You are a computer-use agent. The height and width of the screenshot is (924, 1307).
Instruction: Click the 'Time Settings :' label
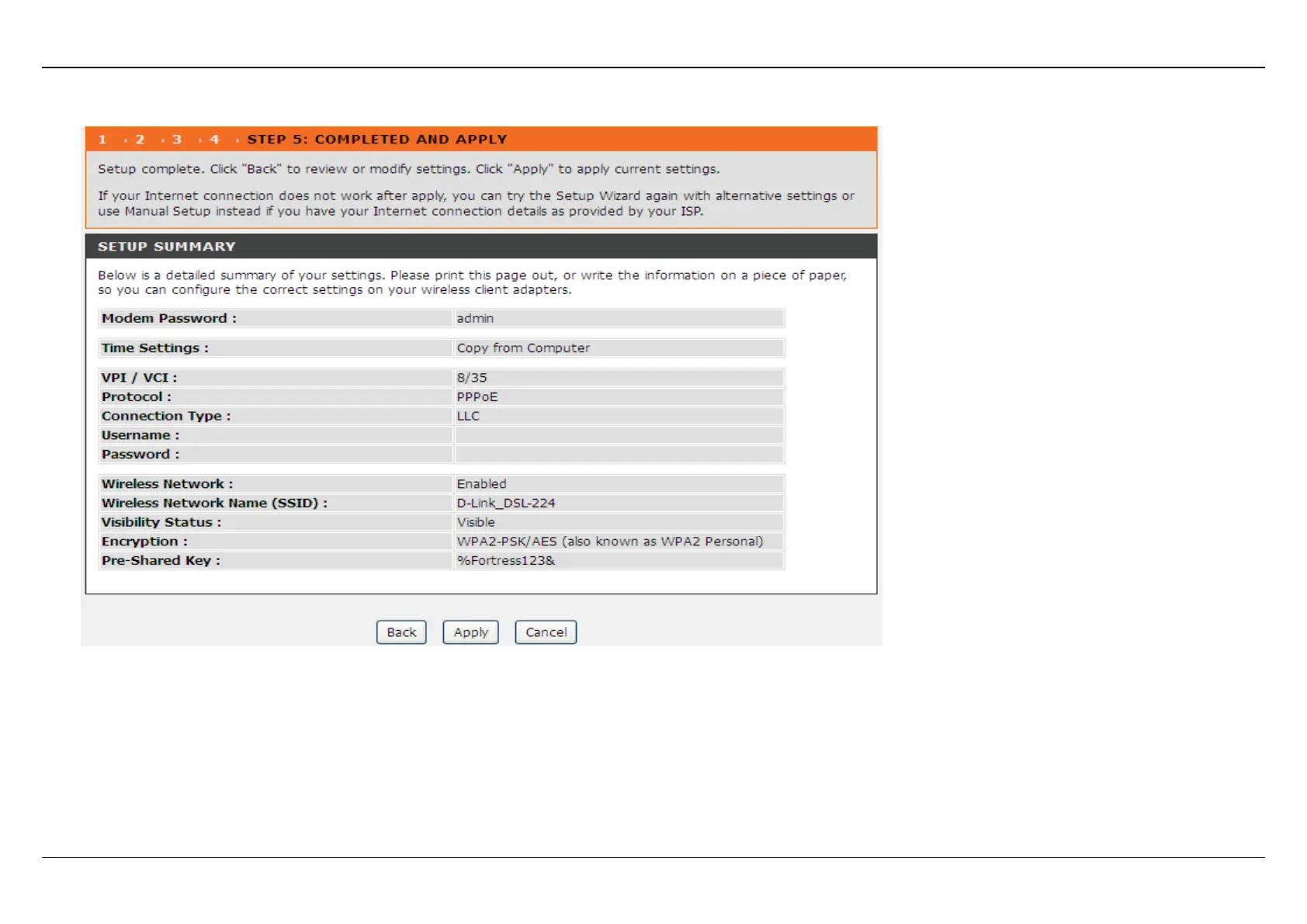coord(155,348)
